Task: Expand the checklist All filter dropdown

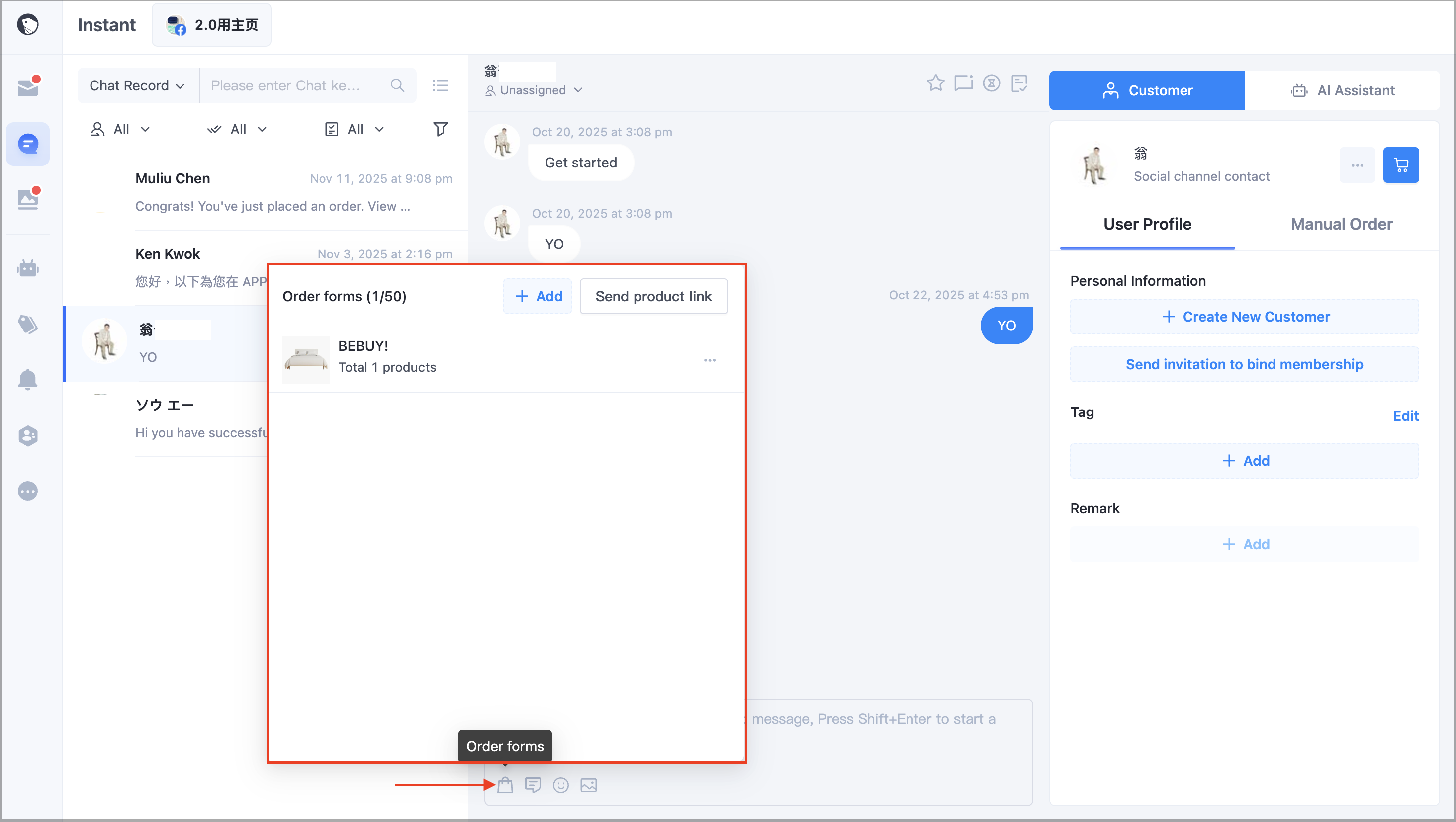Action: (355, 129)
